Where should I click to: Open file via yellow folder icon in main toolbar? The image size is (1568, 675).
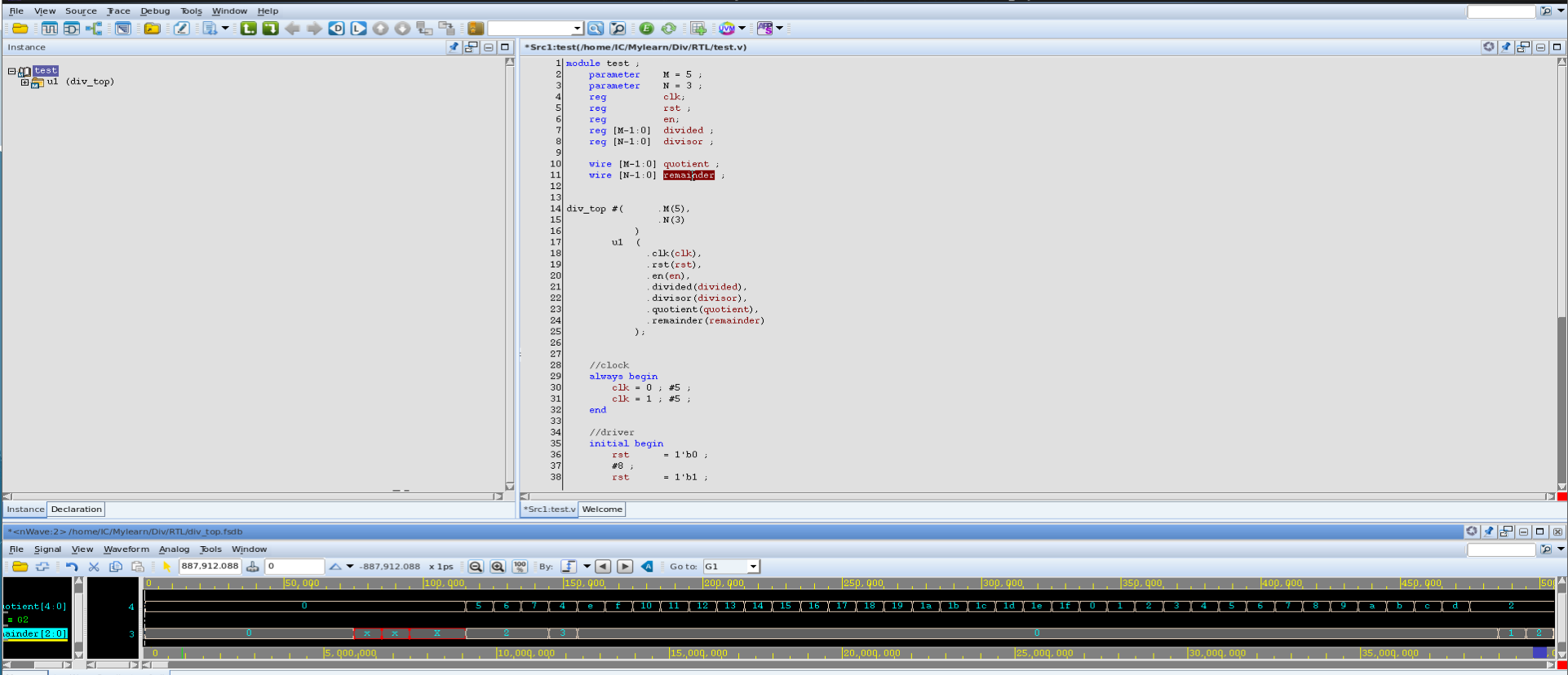click(20, 29)
